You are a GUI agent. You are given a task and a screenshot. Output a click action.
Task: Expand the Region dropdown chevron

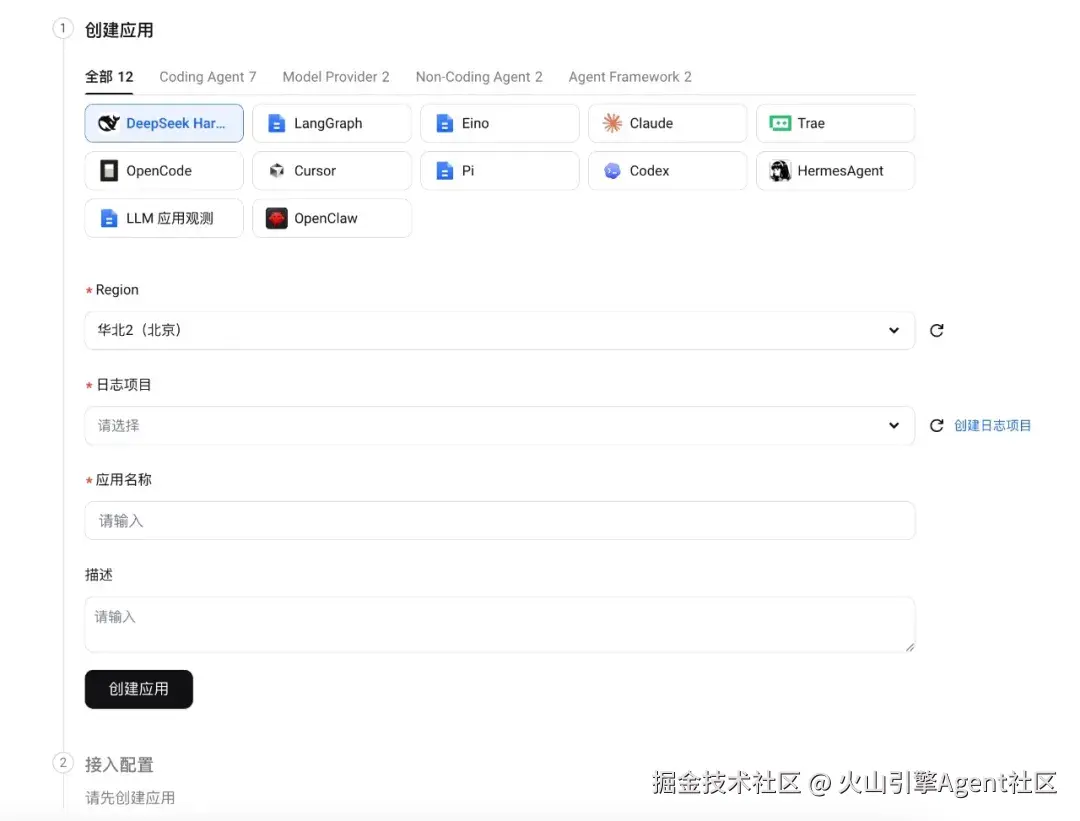[893, 331]
